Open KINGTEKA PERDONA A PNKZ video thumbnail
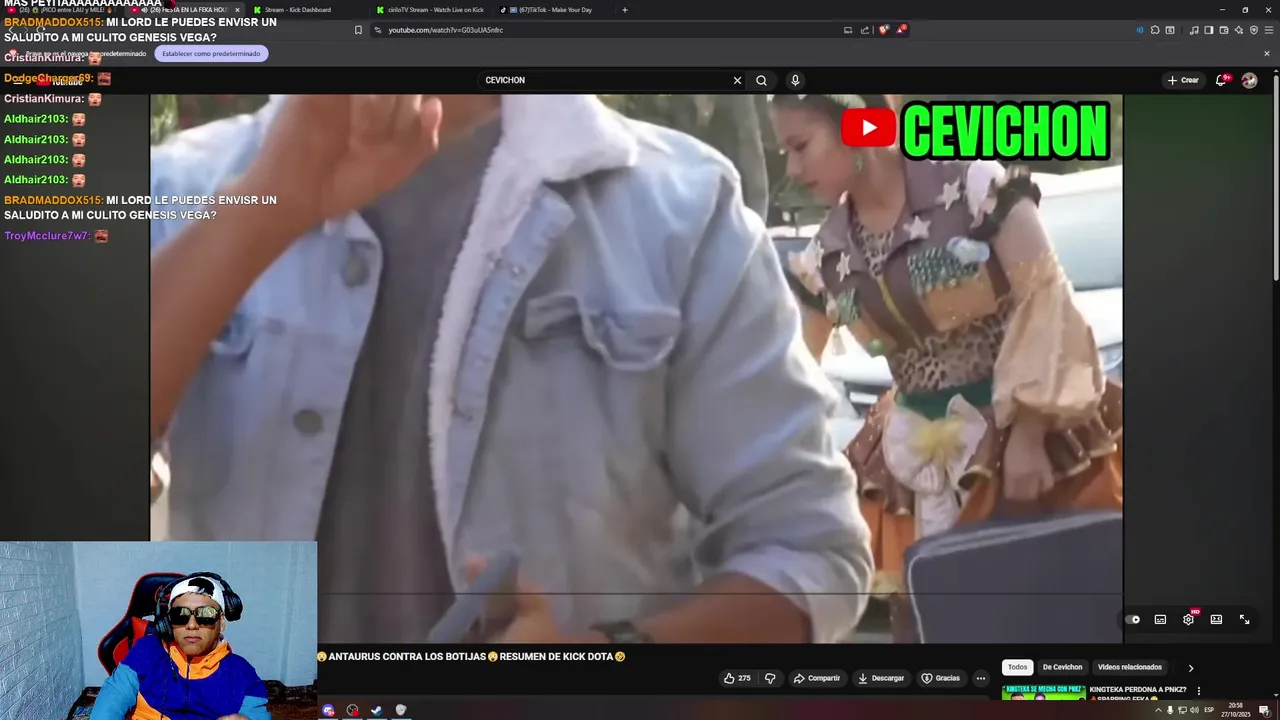 [x=1043, y=692]
